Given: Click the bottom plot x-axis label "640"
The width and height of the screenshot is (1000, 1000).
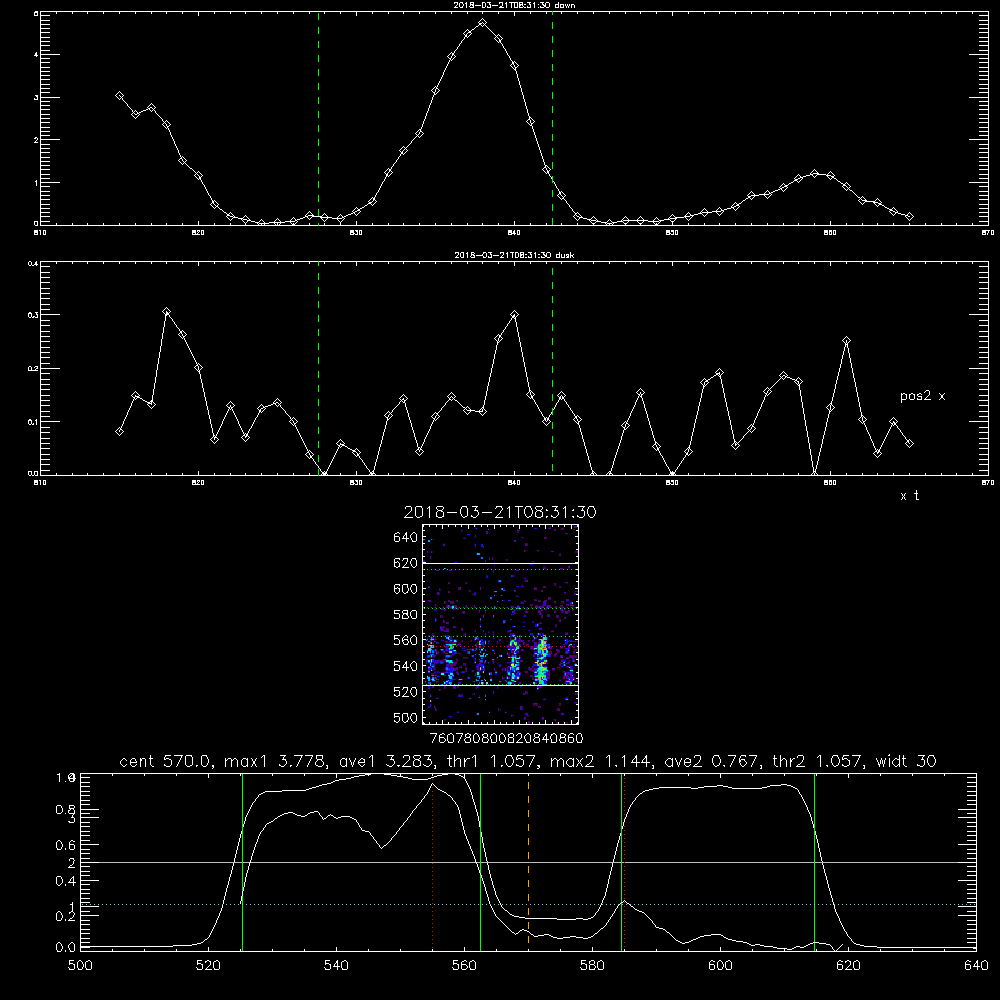Looking at the screenshot, I should pos(976,965).
